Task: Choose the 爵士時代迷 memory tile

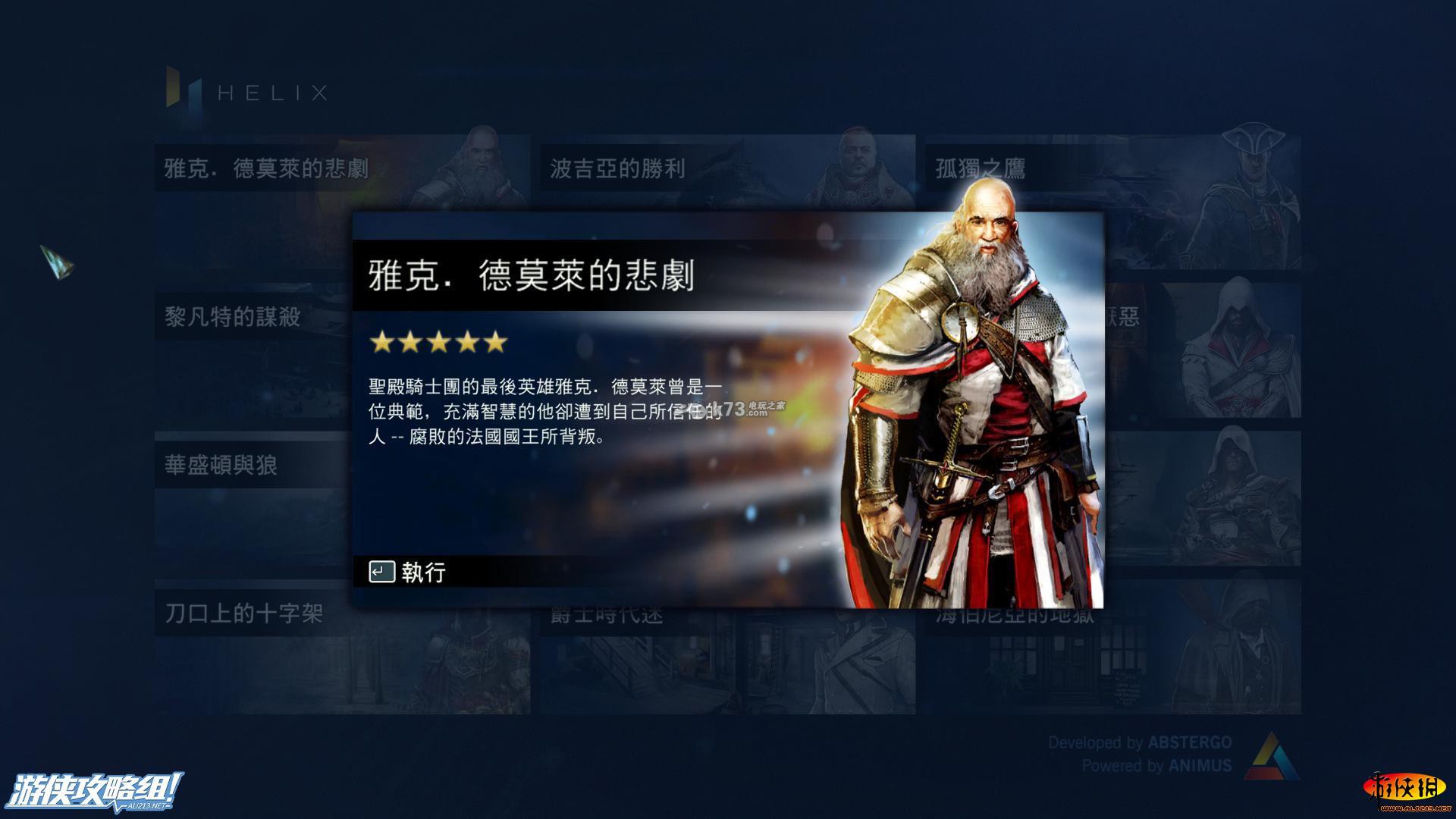Action: [727, 661]
